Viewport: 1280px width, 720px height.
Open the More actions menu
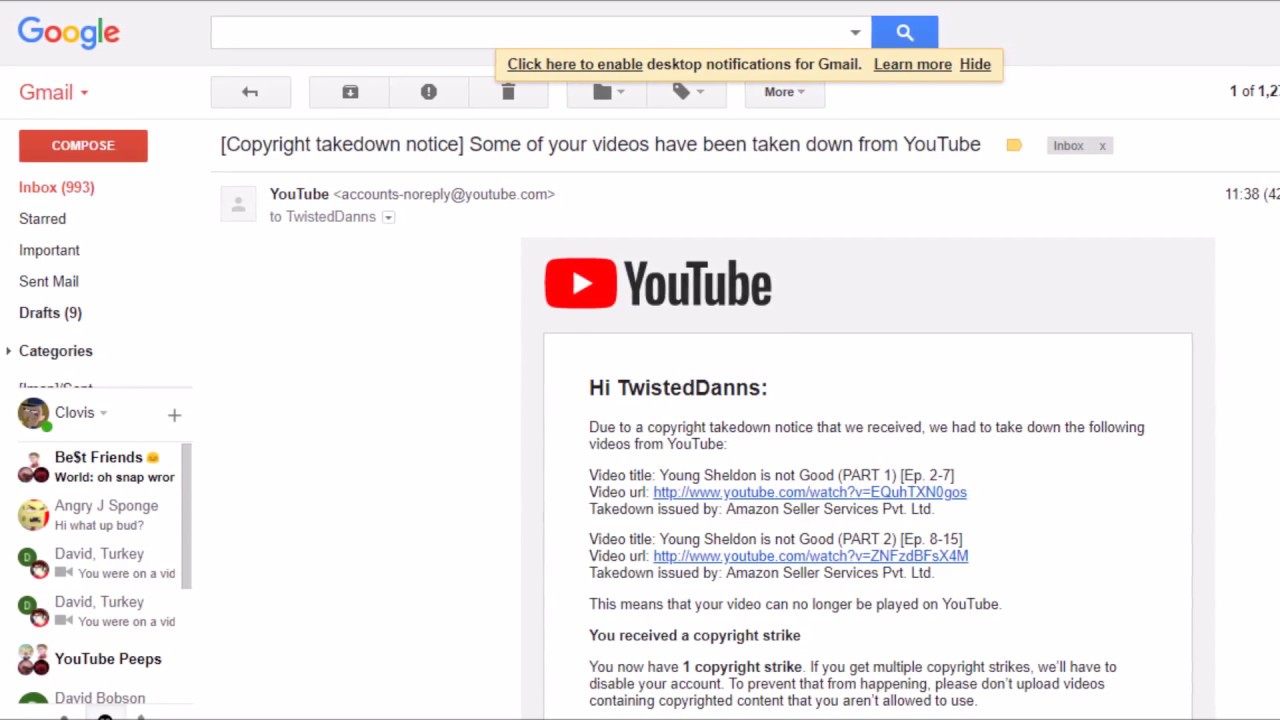click(x=784, y=92)
